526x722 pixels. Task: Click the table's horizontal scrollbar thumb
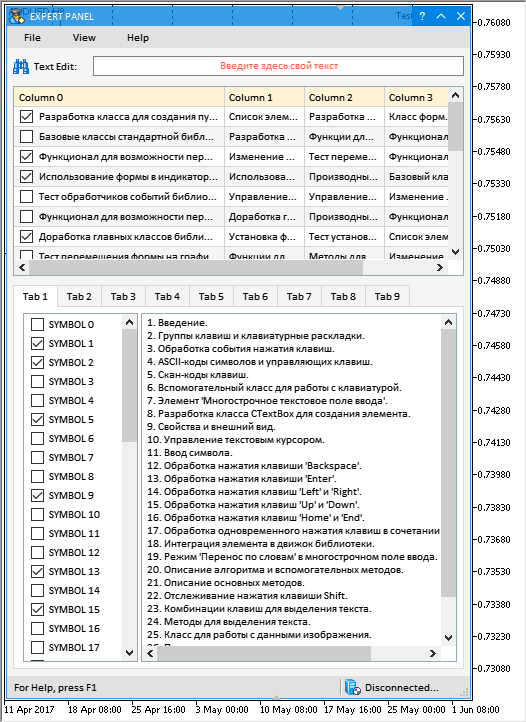196,267
